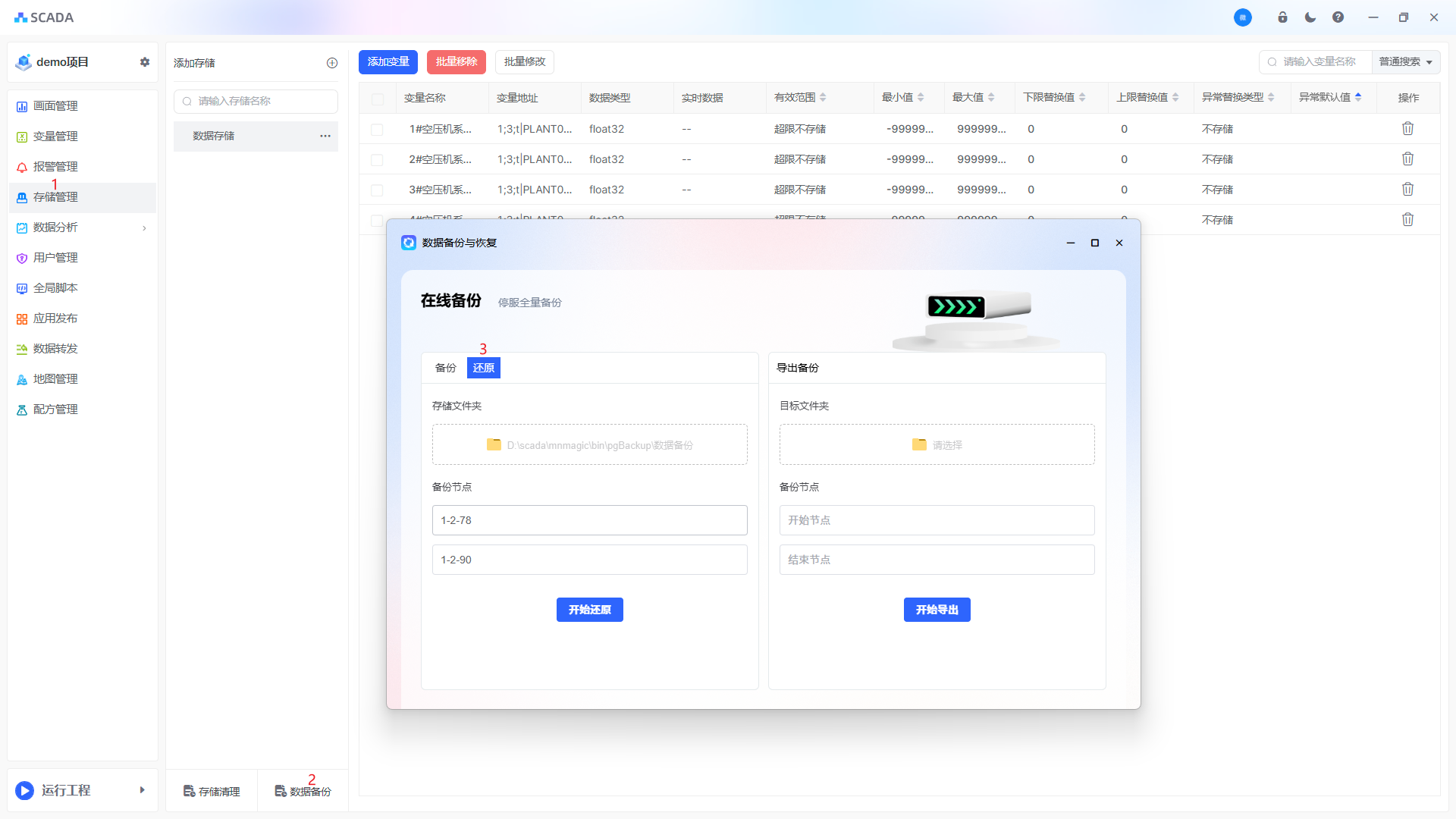Click the lock icon in title bar
1456x819 pixels.
[x=1282, y=17]
